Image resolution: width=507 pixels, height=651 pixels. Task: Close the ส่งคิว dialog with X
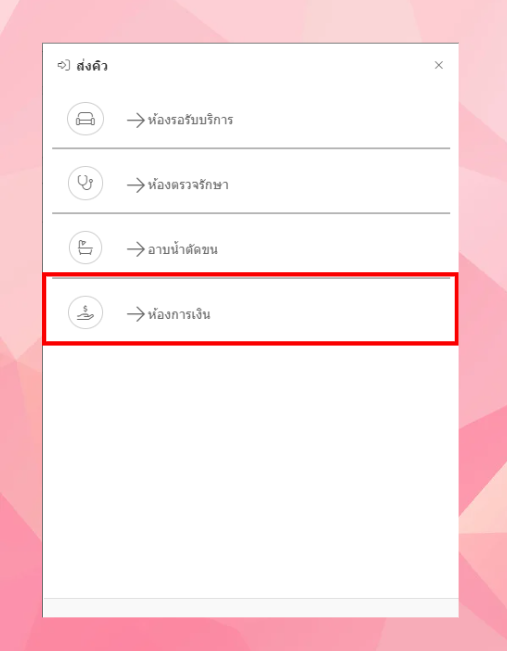[439, 65]
